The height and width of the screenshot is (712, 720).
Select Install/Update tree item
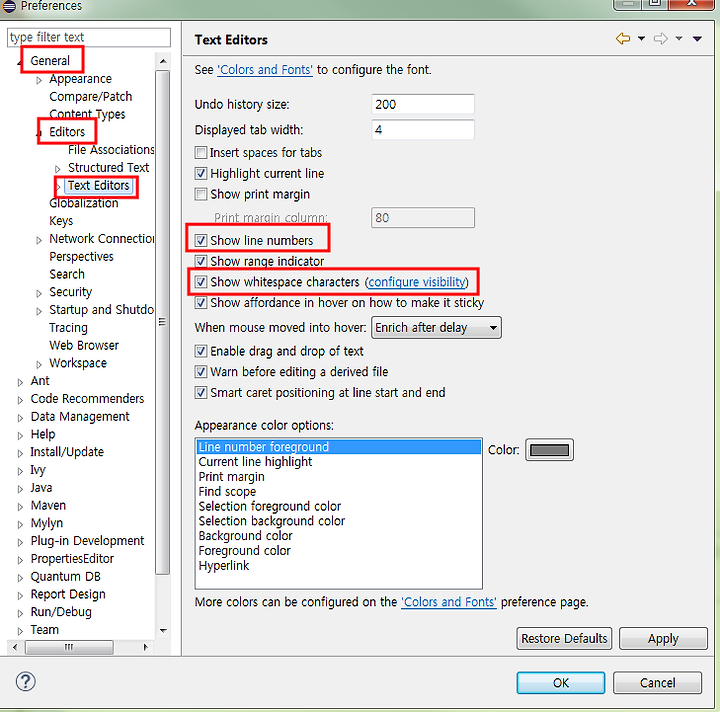pos(67,452)
